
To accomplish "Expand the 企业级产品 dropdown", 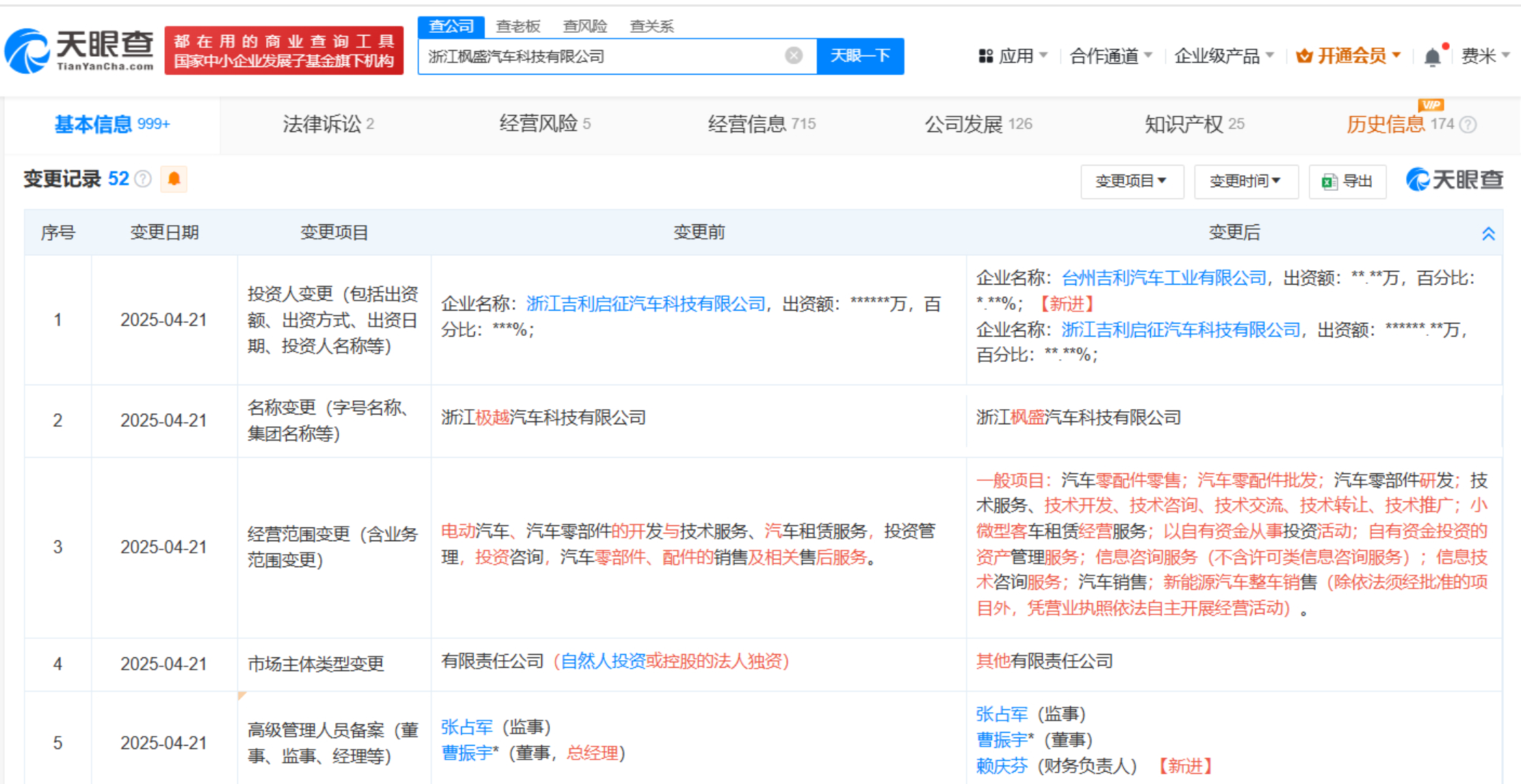I will coord(1224,56).
